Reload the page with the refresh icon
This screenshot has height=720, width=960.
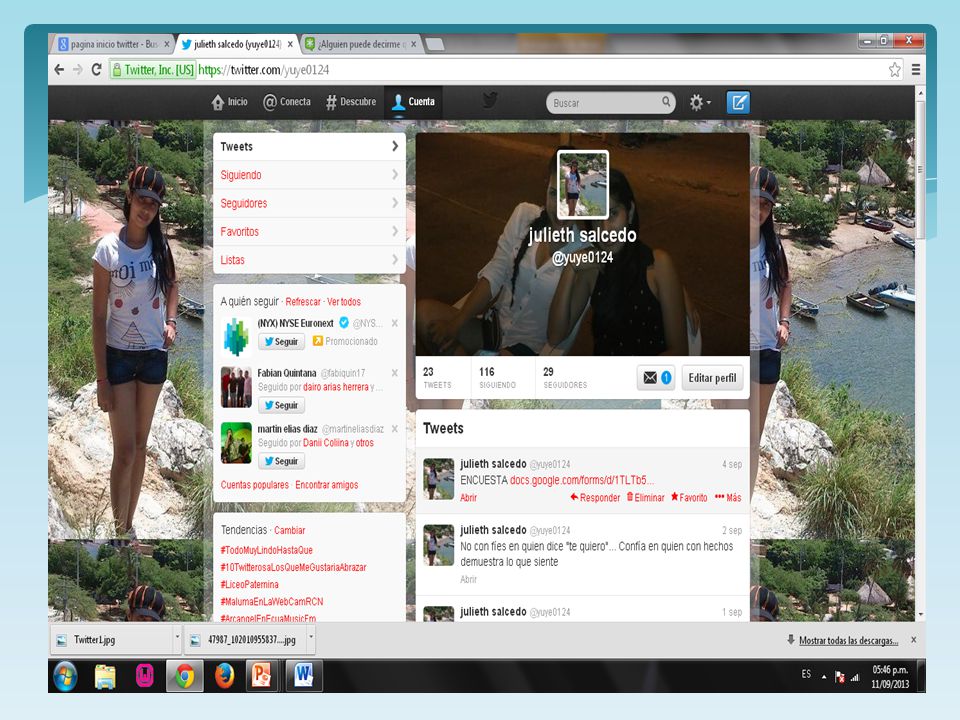(96, 70)
